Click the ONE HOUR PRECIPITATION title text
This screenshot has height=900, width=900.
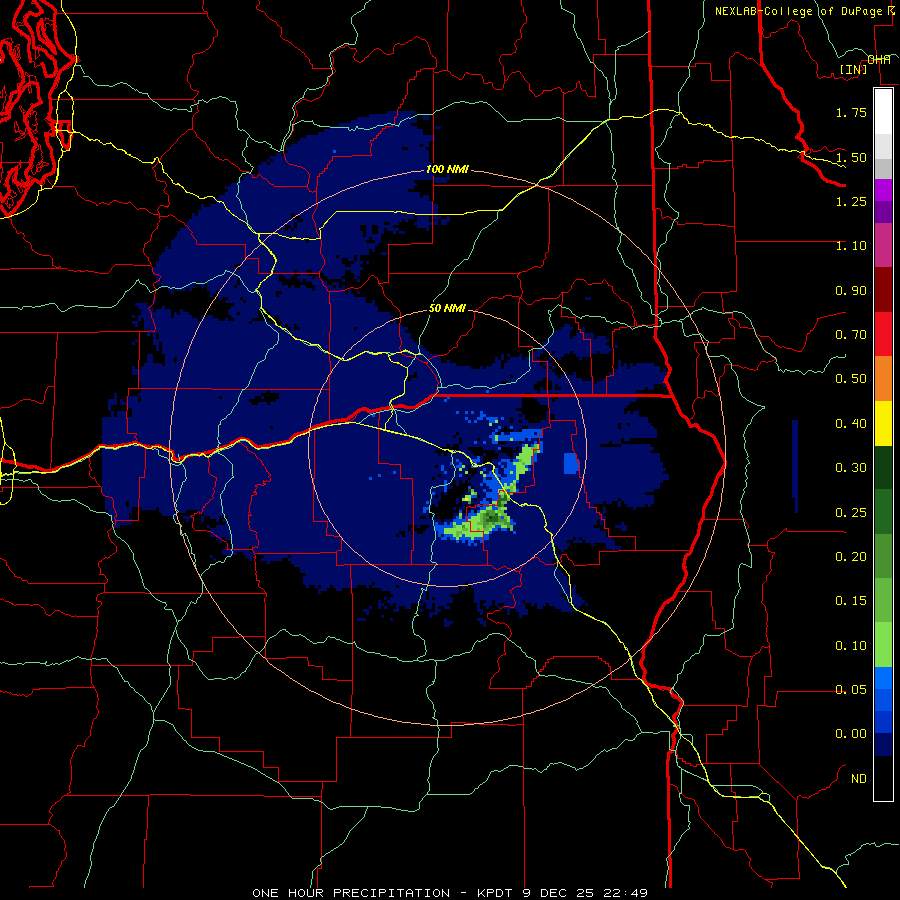tap(351, 893)
